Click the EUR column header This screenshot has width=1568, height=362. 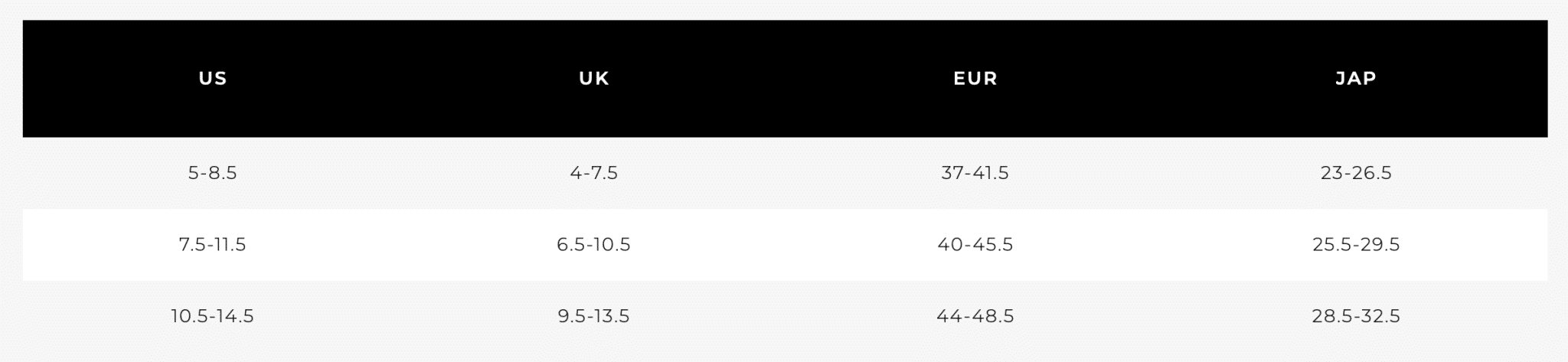tap(975, 78)
